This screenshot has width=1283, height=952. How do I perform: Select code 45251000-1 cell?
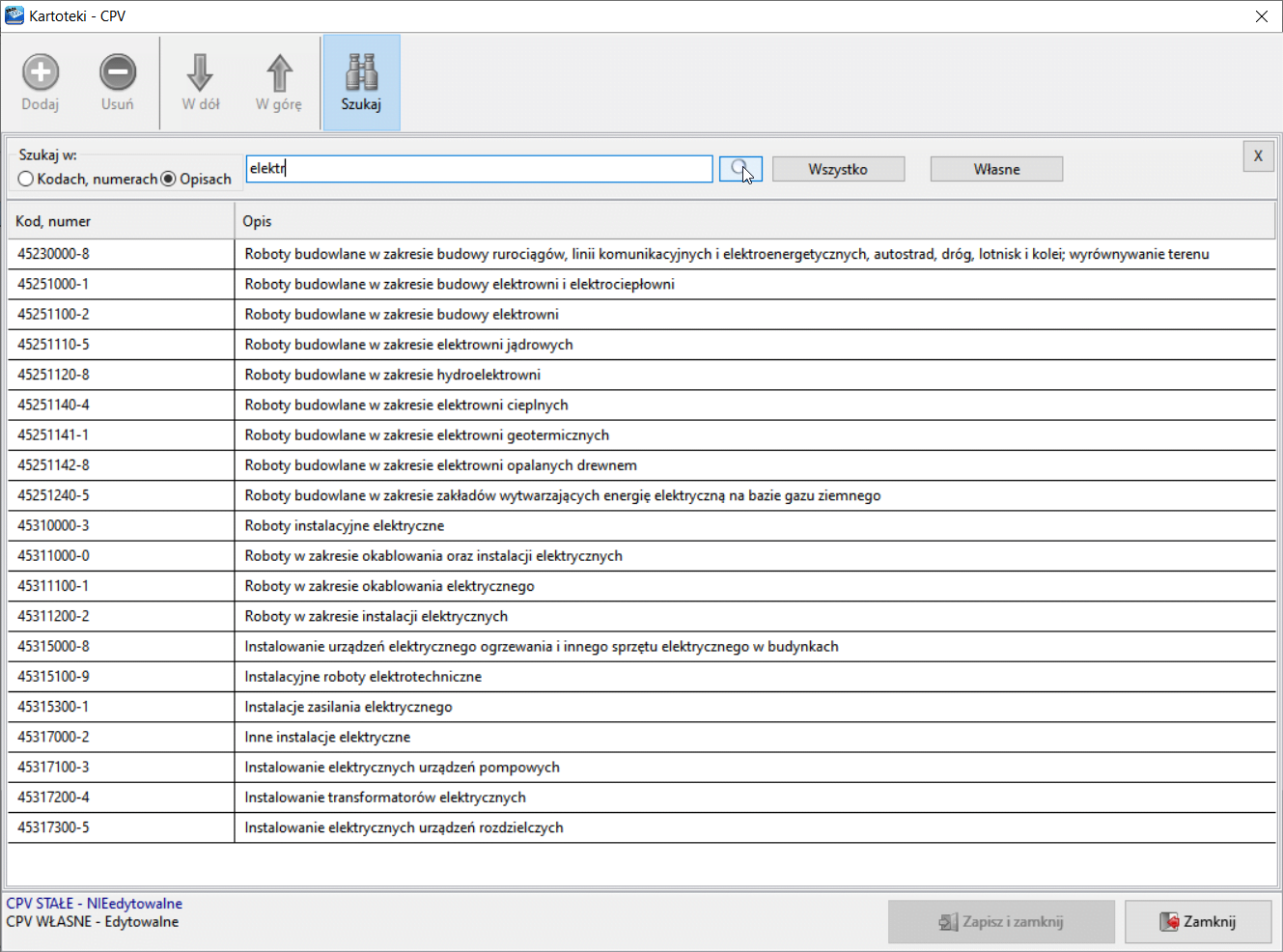(121, 284)
